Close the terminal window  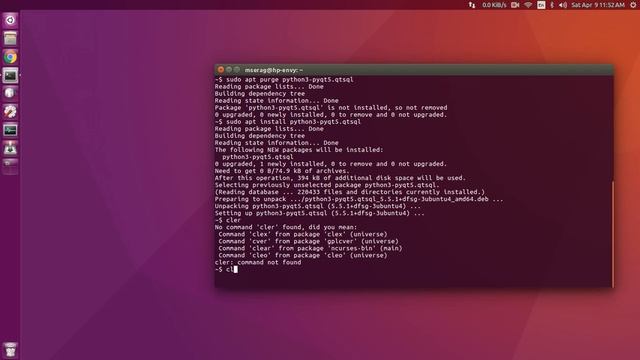tap(221, 70)
